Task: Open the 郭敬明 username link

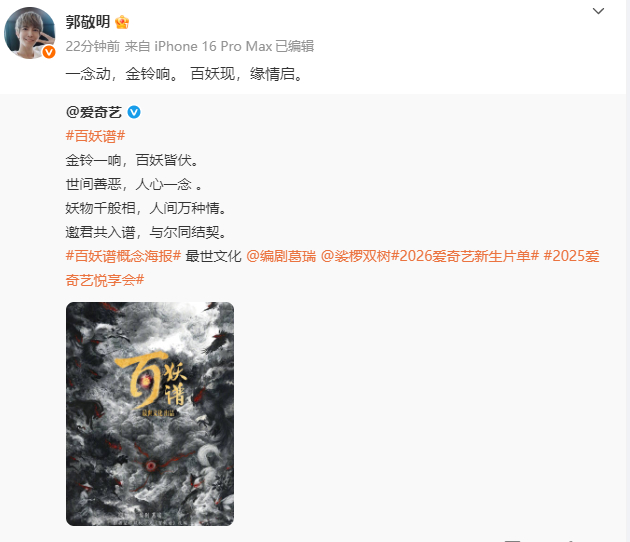Action: pyautogui.click(x=88, y=22)
